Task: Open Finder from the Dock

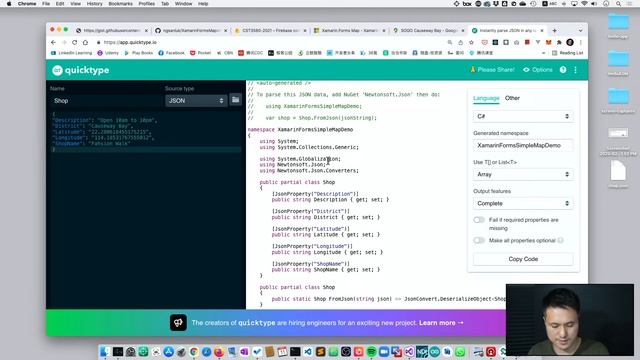Action: [x=105, y=351]
